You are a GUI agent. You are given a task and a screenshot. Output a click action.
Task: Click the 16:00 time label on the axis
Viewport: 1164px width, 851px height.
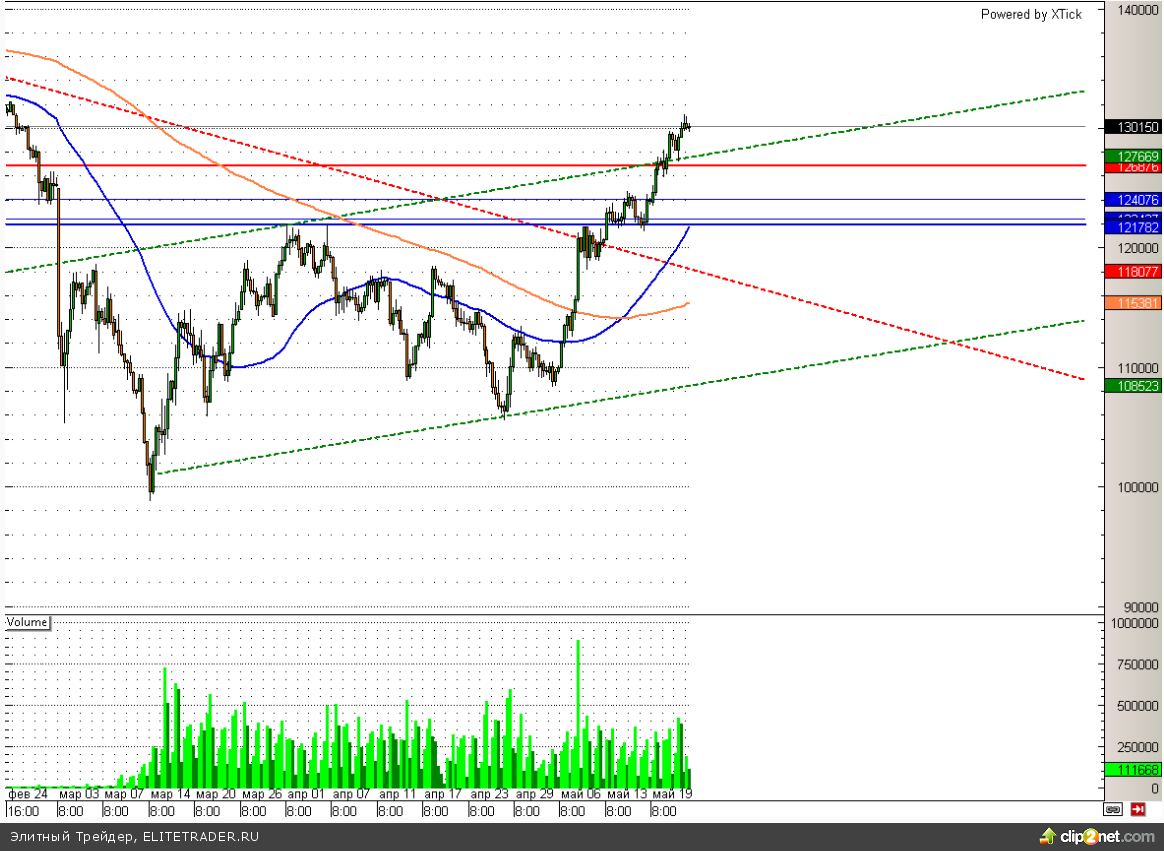[24, 811]
